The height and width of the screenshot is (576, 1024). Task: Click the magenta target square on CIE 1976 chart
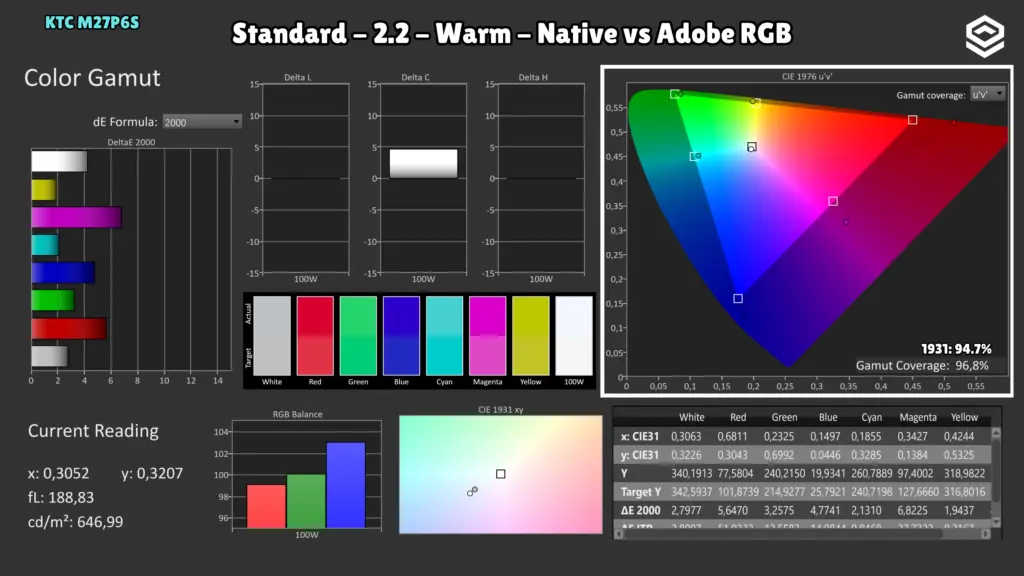[833, 201]
